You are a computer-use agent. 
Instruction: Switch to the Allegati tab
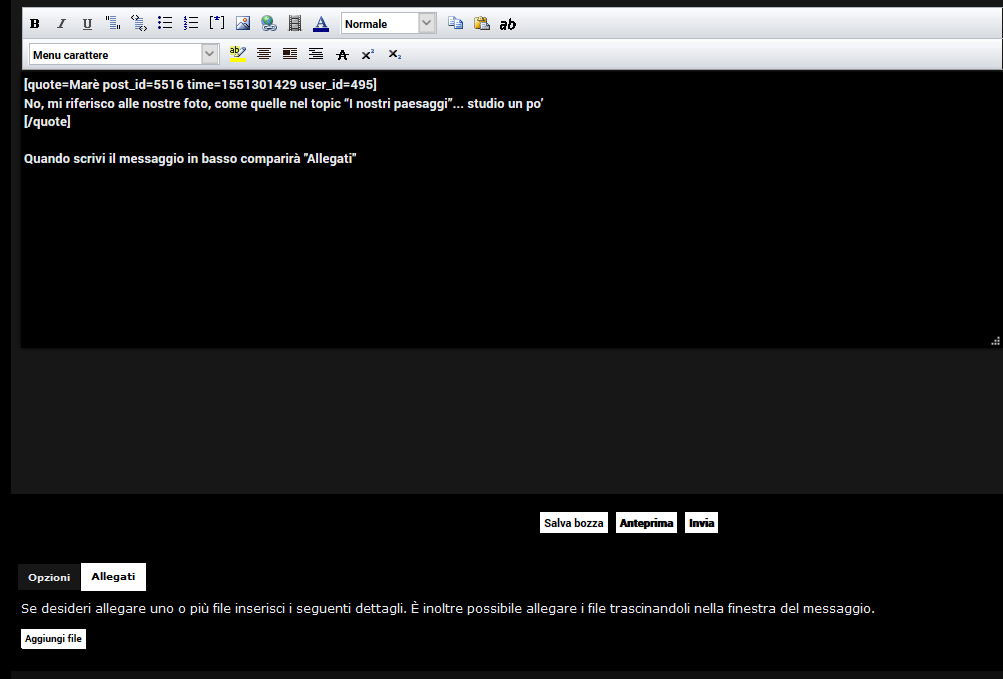click(113, 576)
